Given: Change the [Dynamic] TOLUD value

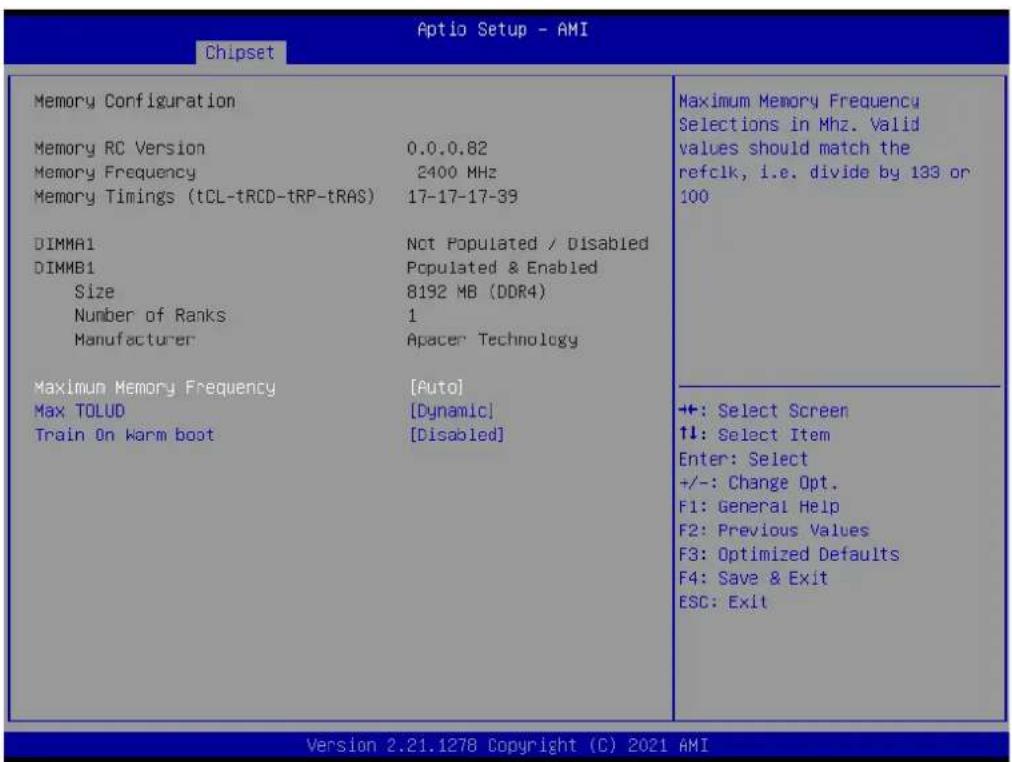Looking at the screenshot, I should pyautogui.click(x=452, y=411).
